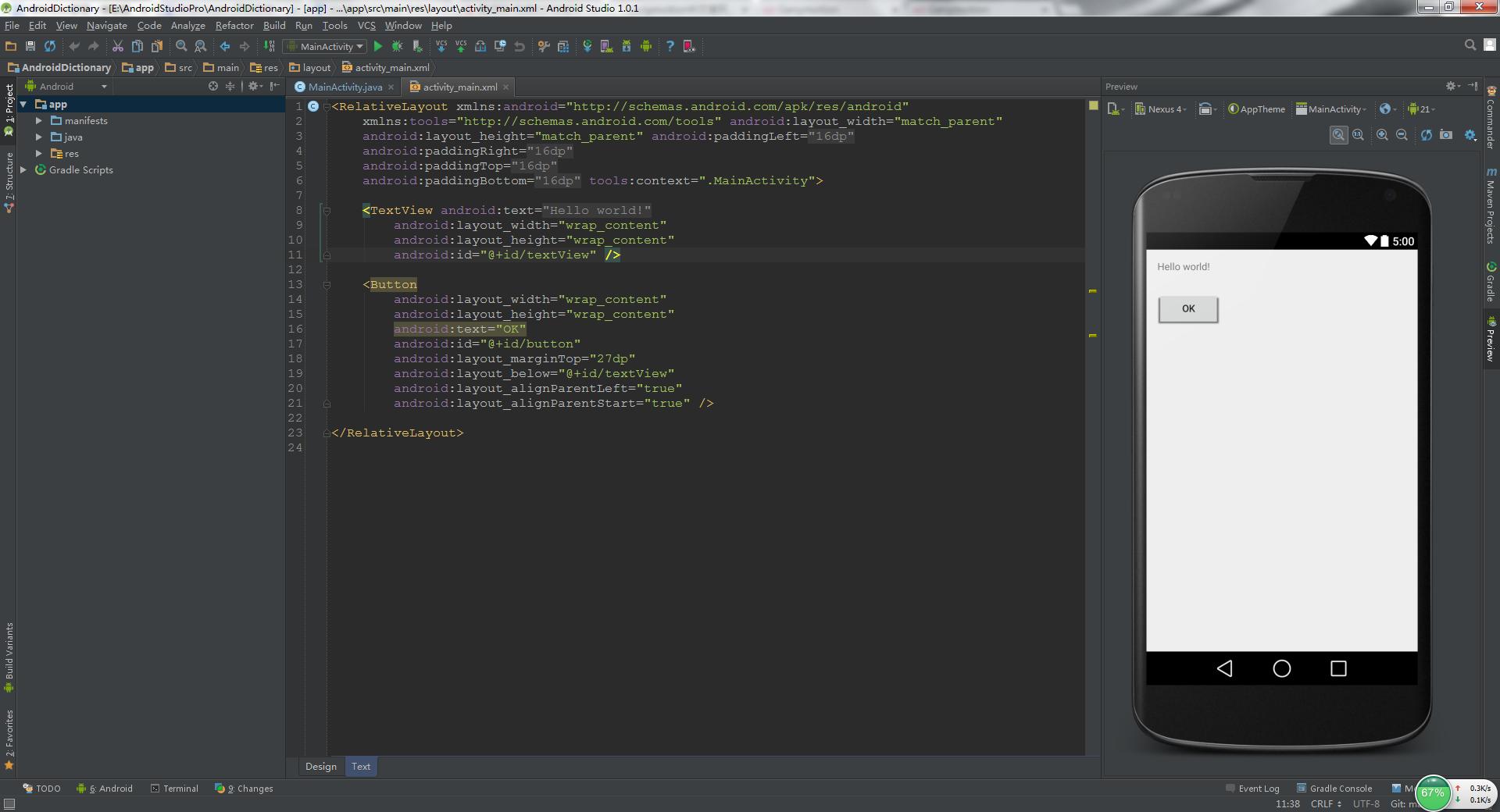Refresh the layout preview
Image resolution: width=1500 pixels, height=812 pixels.
[1426, 135]
